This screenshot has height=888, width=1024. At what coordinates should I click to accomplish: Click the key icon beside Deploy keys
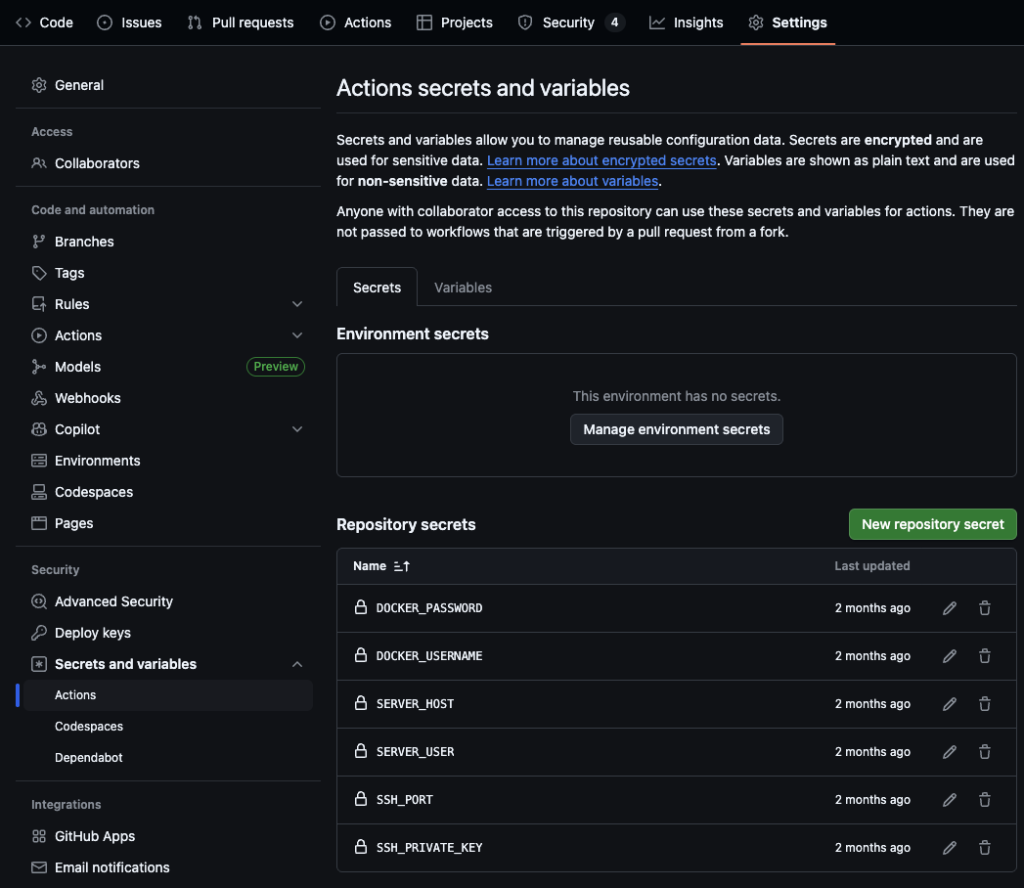point(39,633)
